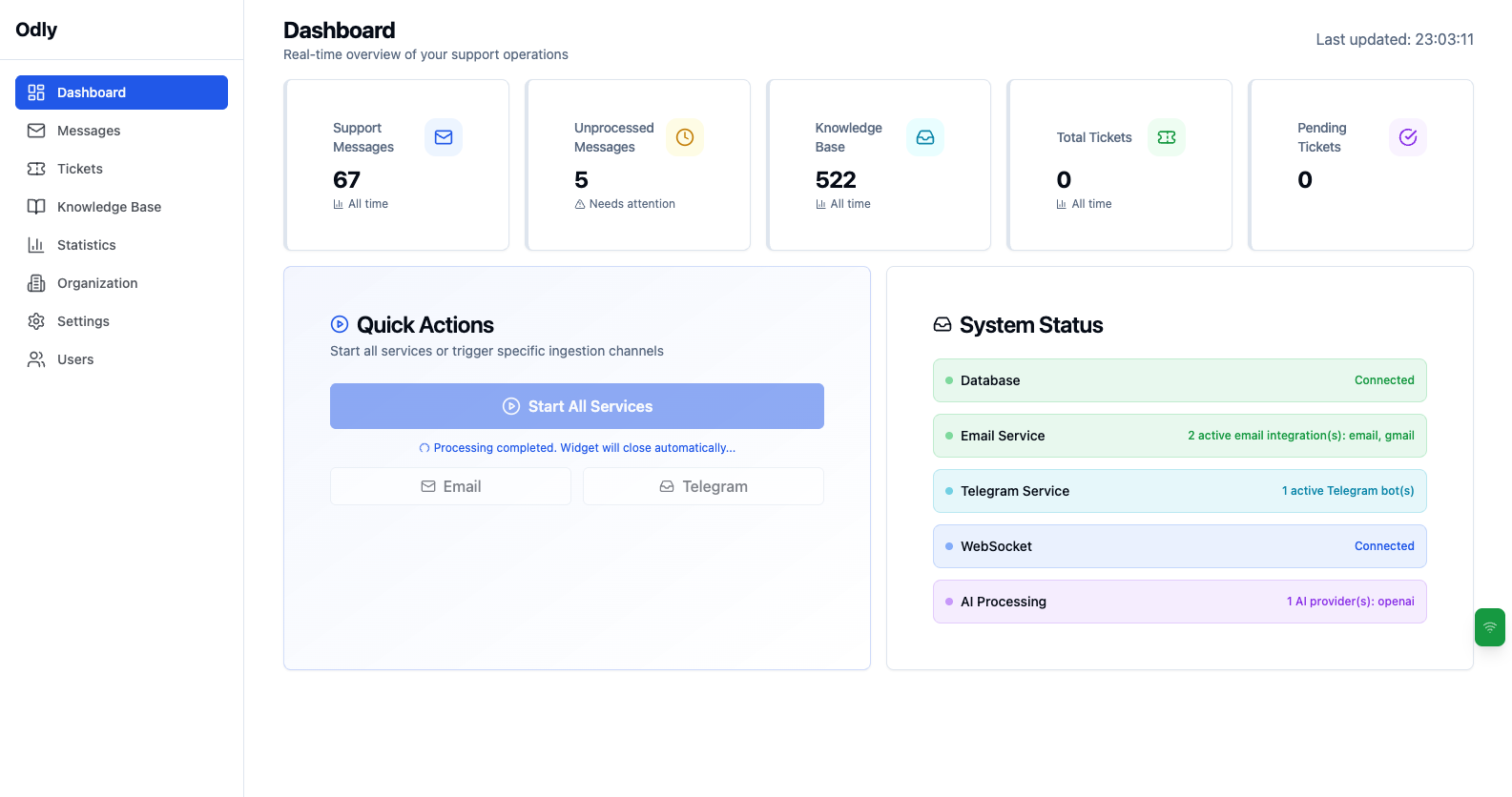Image resolution: width=1512 pixels, height=797 pixels.
Task: Click the Knowledge Base book icon in sidebar
Action: 36,207
